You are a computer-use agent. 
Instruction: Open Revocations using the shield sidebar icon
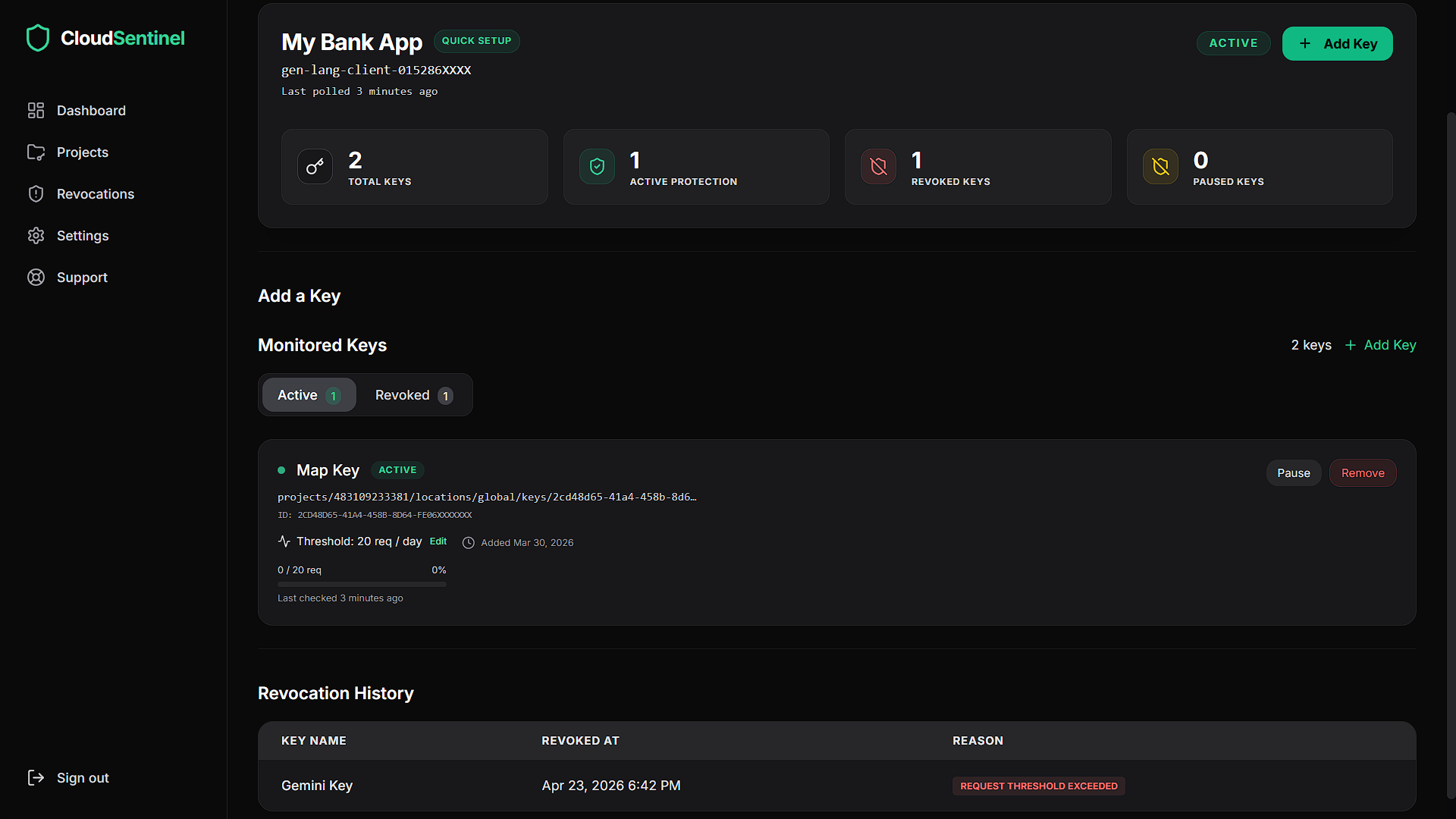click(36, 193)
